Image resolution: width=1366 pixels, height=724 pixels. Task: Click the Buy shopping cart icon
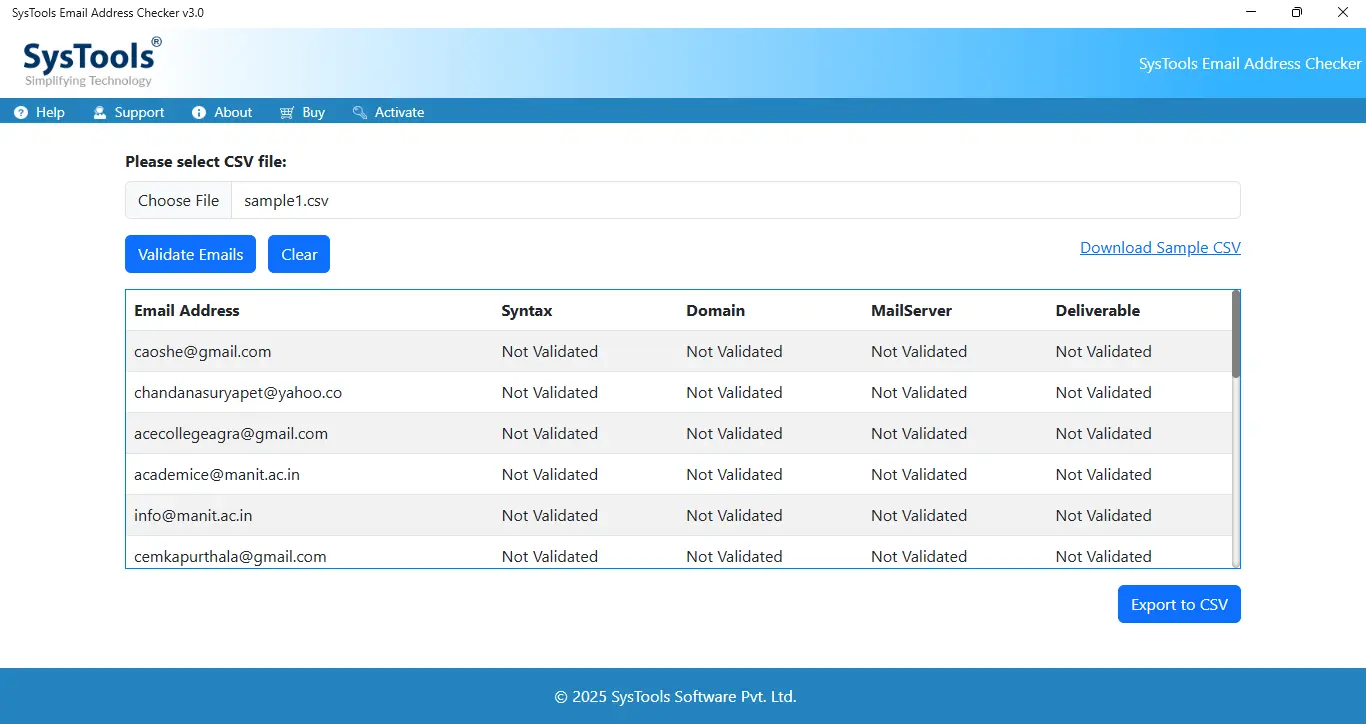tap(287, 113)
